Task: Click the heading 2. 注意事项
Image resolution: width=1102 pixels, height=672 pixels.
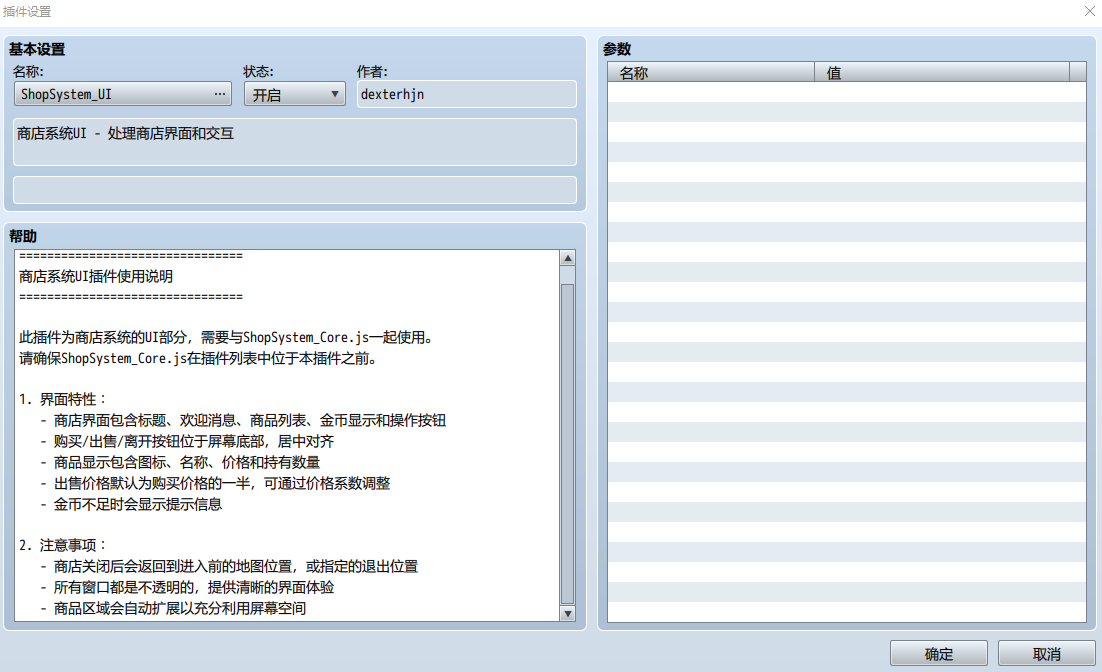Action: (63, 545)
